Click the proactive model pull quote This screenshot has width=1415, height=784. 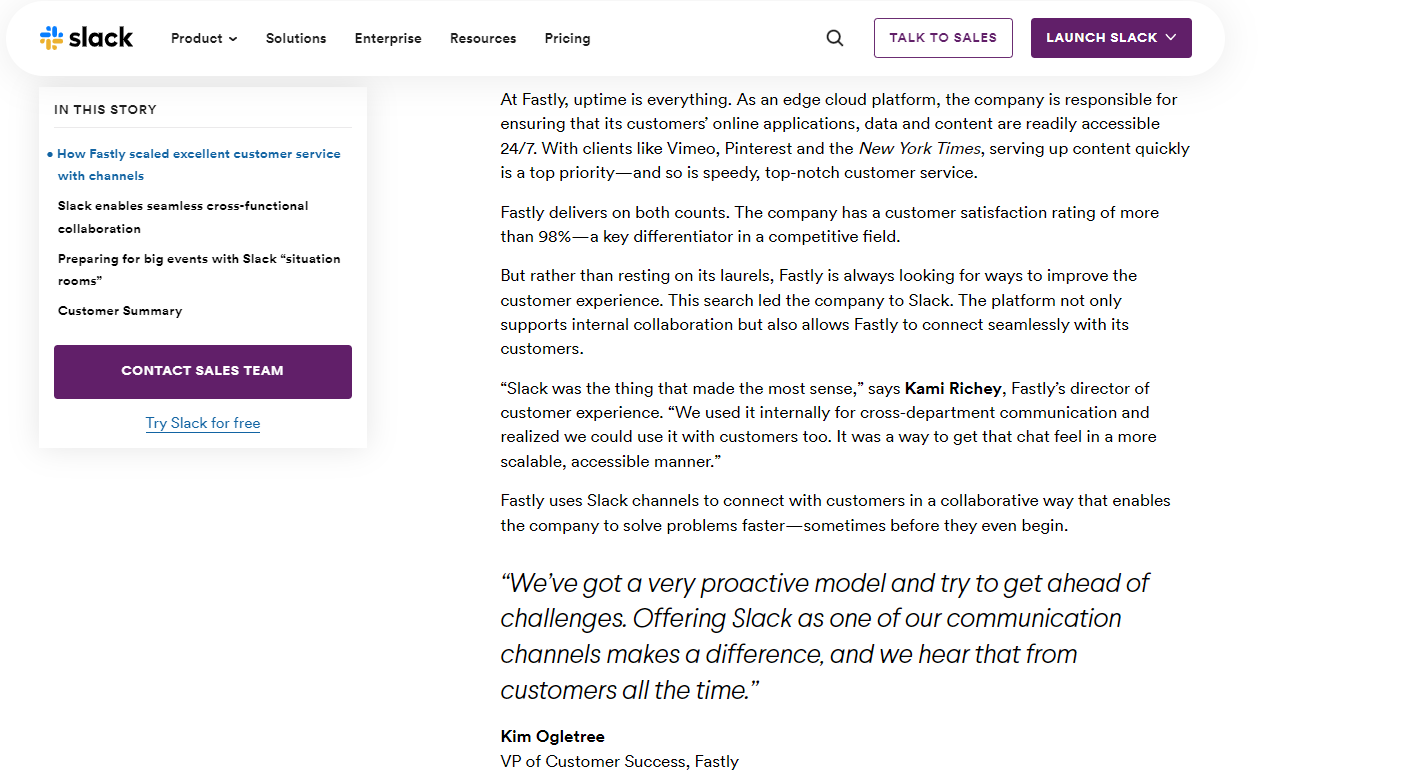coord(825,636)
